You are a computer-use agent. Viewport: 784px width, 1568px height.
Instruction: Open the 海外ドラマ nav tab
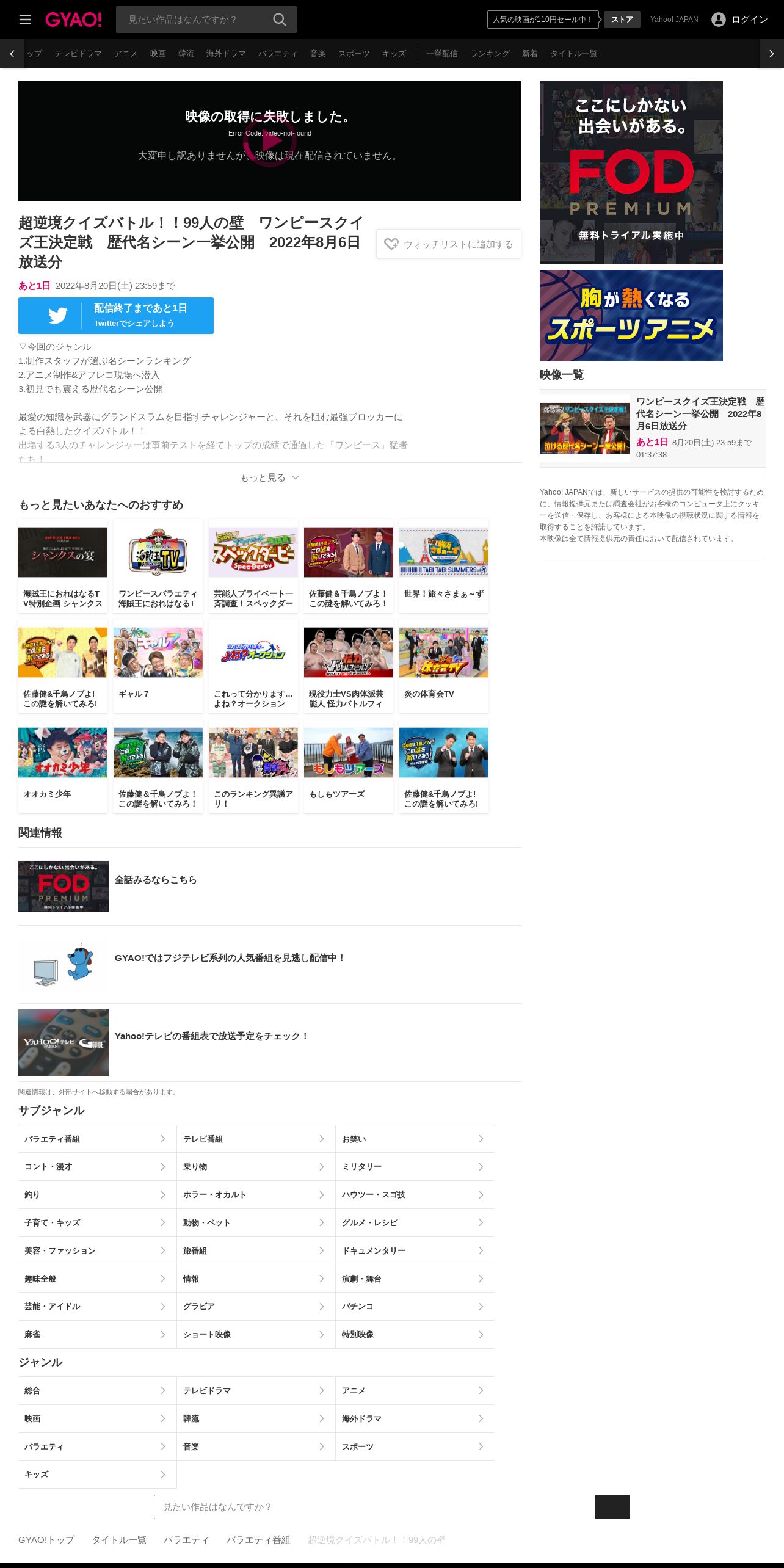(x=226, y=54)
